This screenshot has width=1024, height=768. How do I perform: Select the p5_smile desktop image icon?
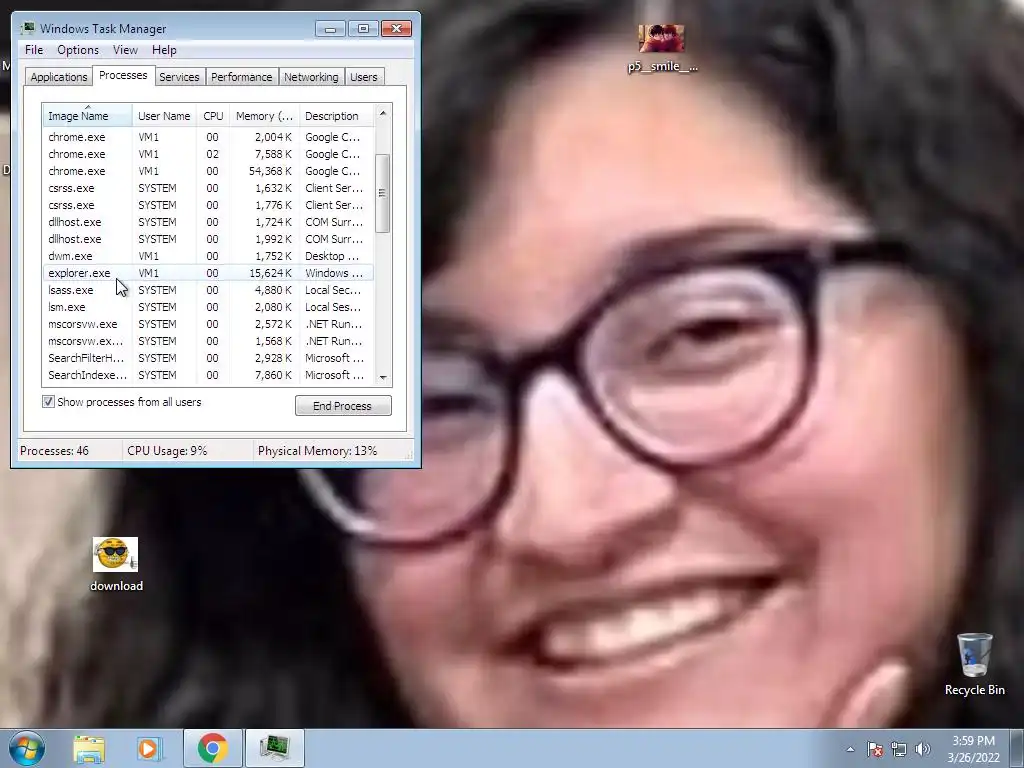pos(662,48)
